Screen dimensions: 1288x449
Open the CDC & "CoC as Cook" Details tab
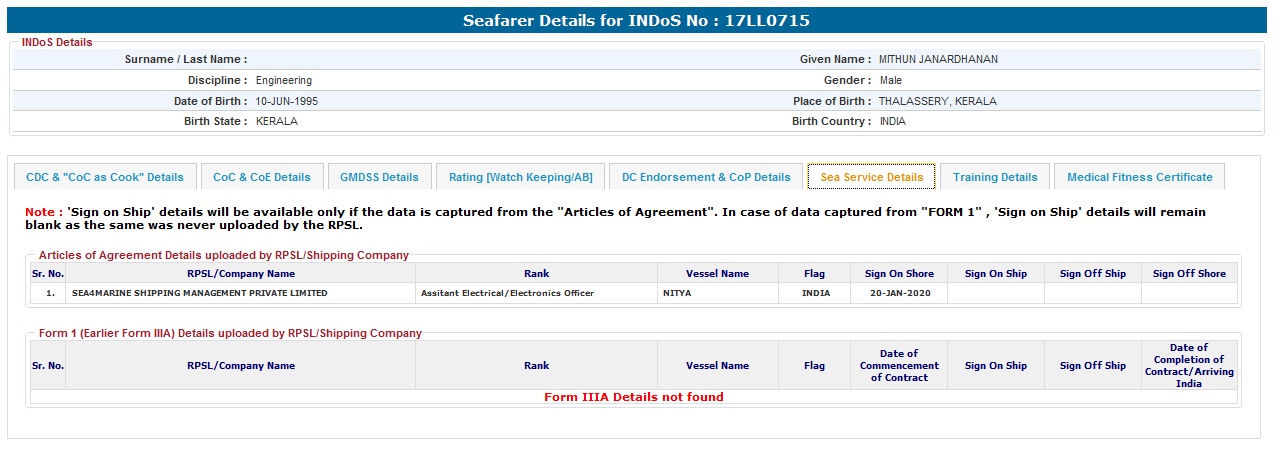(105, 177)
